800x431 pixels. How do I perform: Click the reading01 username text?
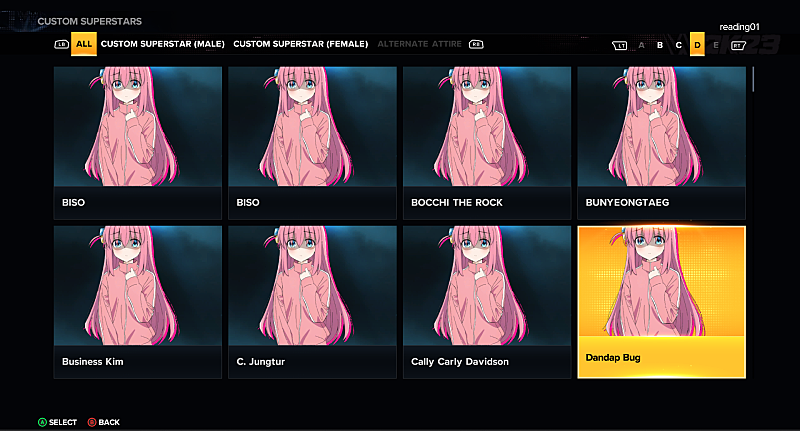click(739, 27)
